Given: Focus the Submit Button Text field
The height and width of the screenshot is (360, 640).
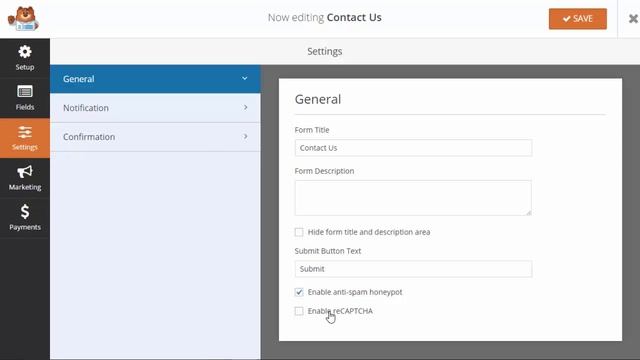Looking at the screenshot, I should coord(413,269).
